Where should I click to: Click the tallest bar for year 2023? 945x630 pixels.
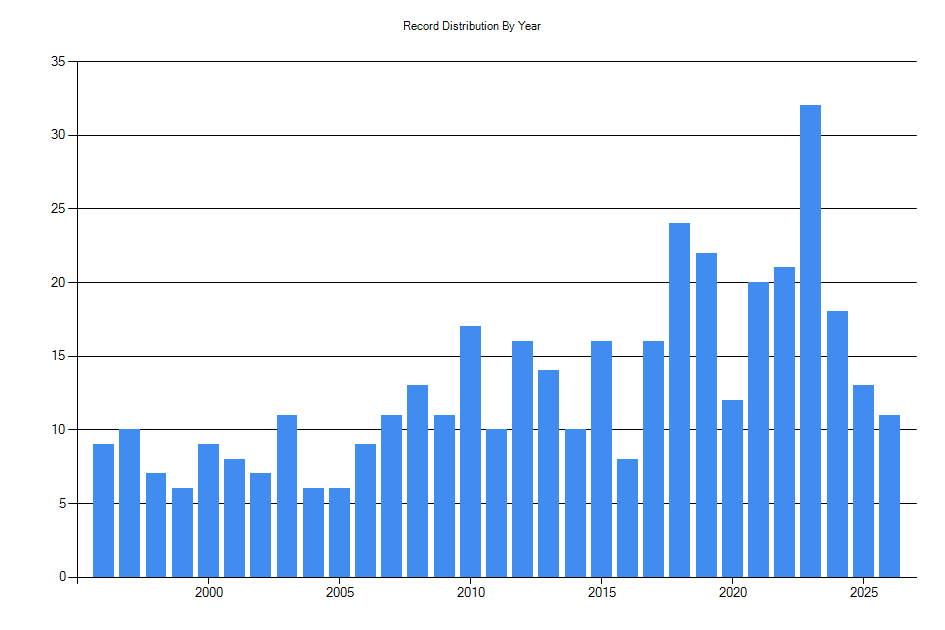(x=810, y=340)
